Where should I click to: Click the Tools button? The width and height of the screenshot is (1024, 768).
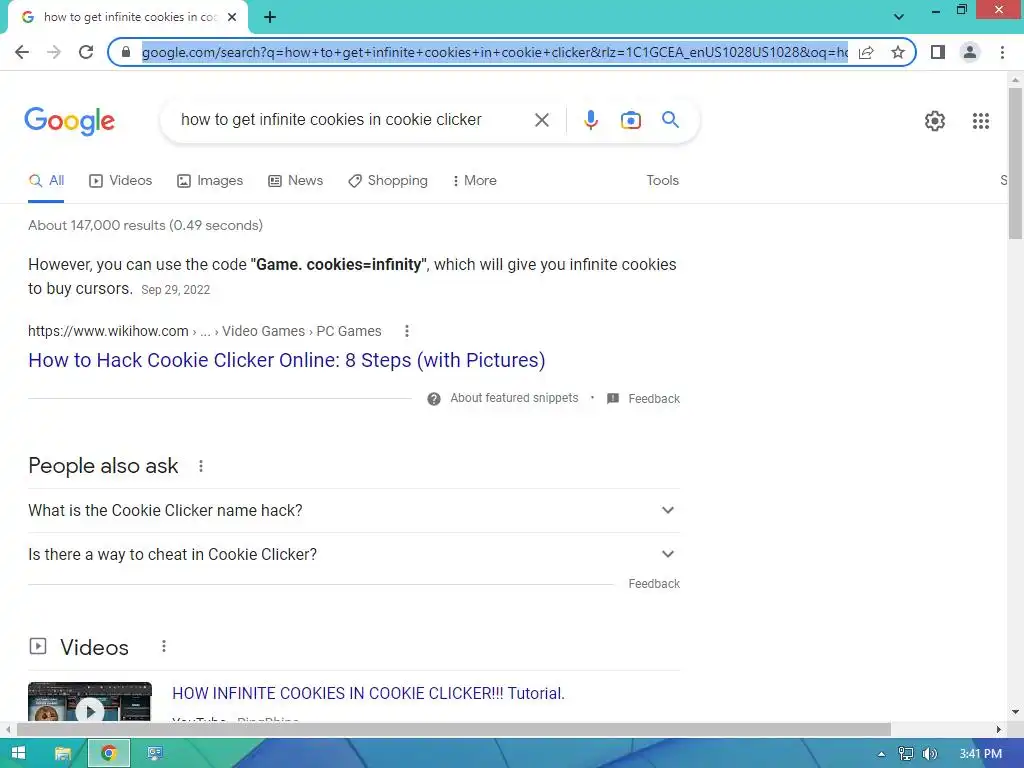pyautogui.click(x=662, y=181)
